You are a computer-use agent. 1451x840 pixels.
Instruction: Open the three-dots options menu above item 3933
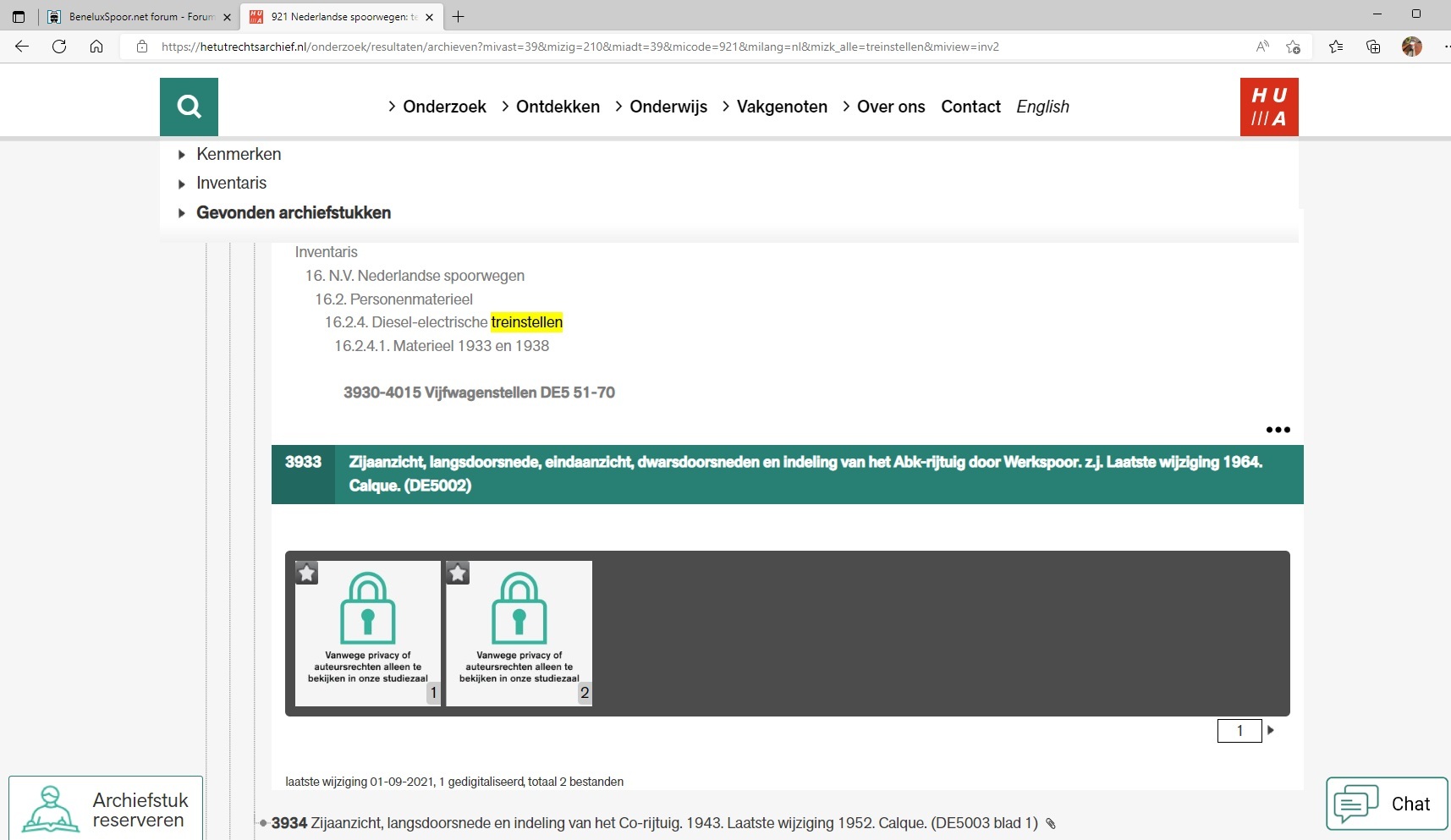coord(1278,430)
